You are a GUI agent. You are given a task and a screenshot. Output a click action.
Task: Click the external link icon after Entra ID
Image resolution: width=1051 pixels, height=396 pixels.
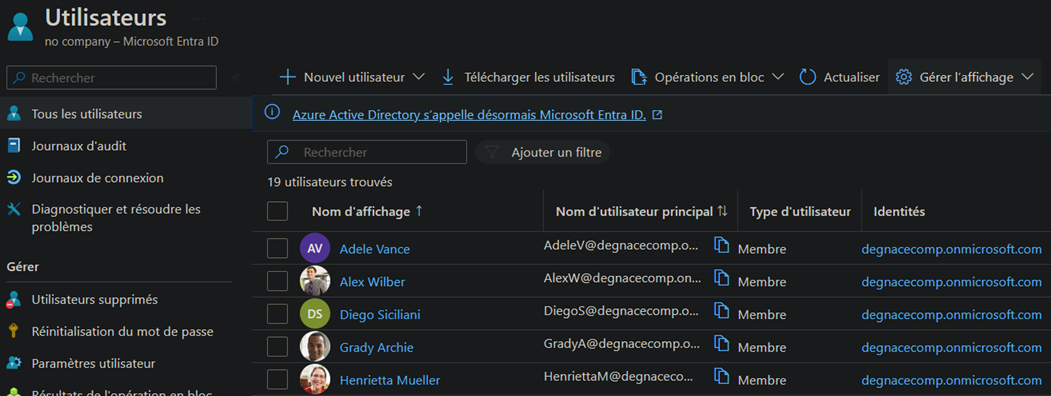pos(658,115)
